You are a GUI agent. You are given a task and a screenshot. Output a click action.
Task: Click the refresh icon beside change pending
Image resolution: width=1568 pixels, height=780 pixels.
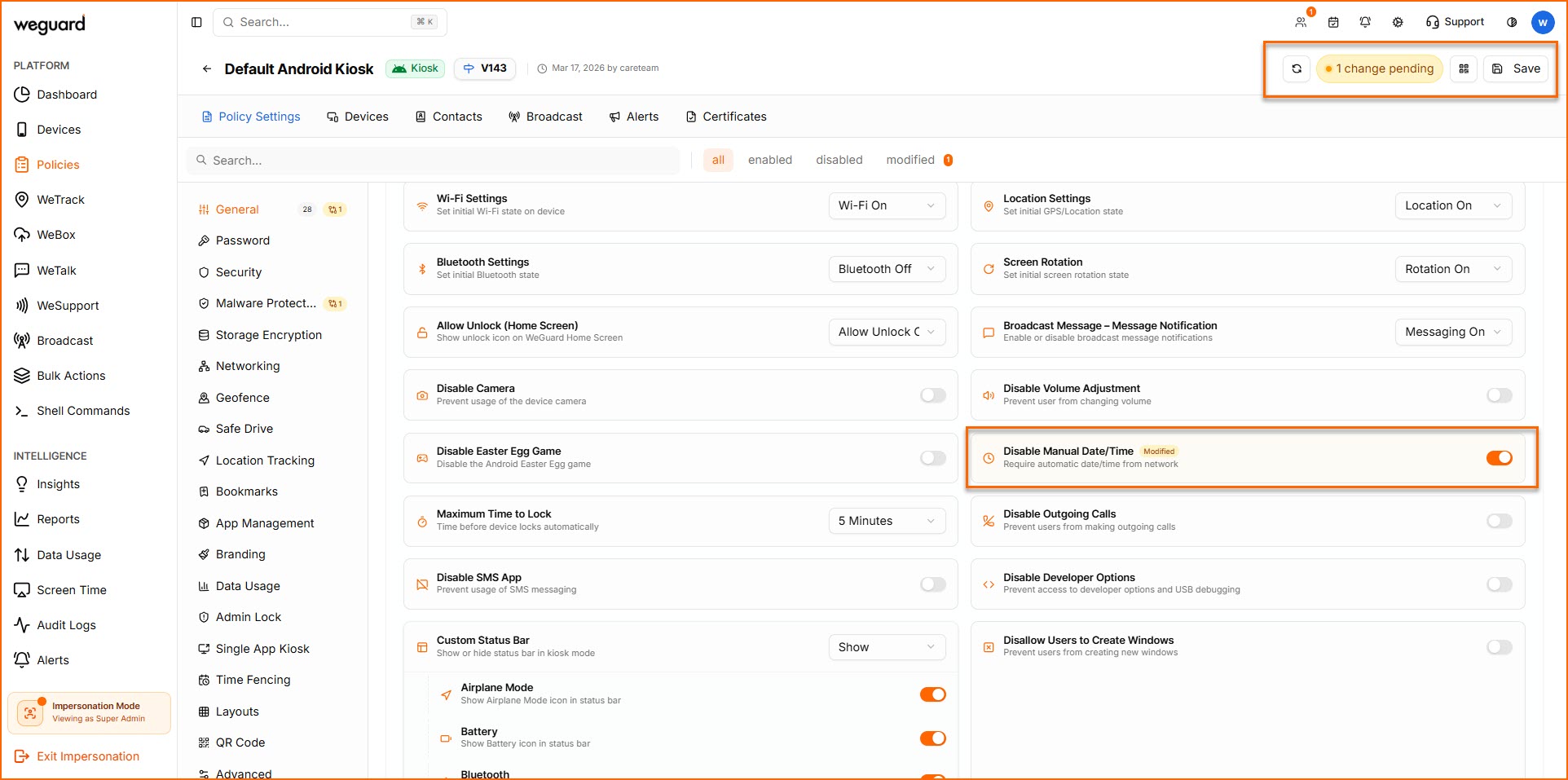click(1296, 69)
